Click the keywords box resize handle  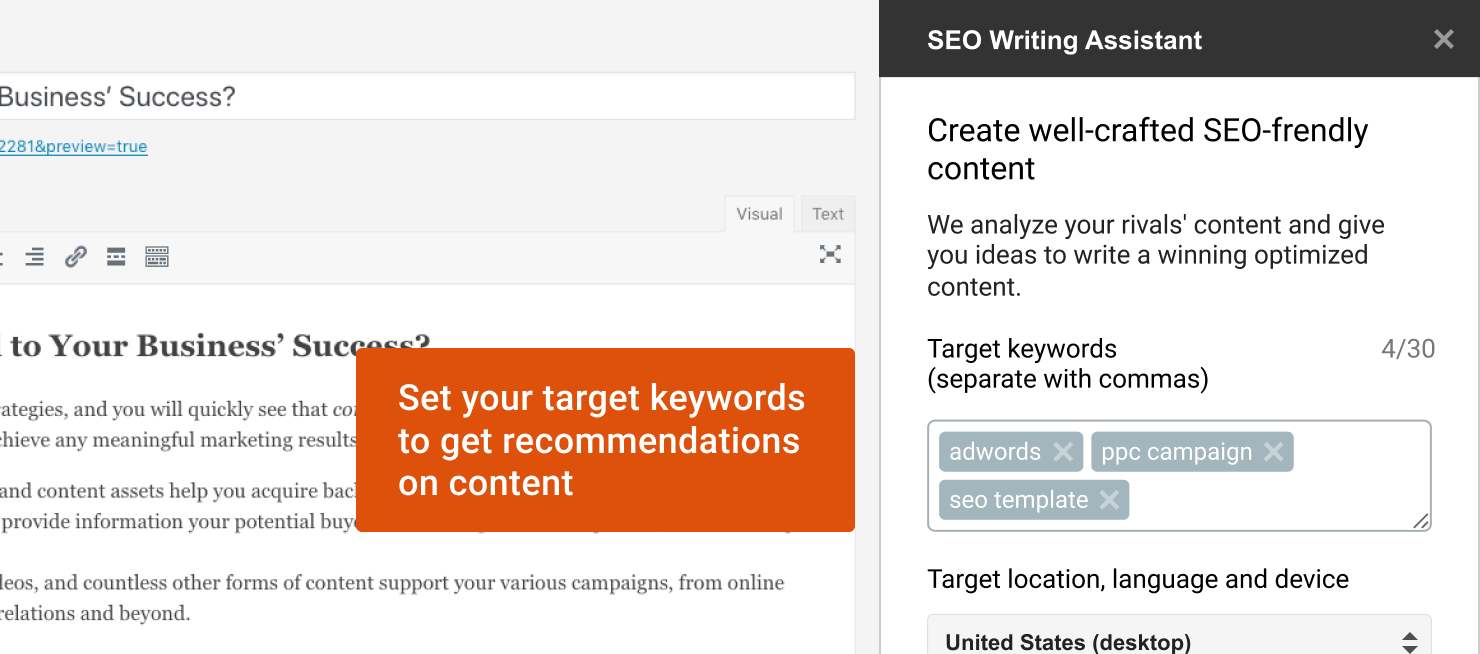click(x=1421, y=521)
